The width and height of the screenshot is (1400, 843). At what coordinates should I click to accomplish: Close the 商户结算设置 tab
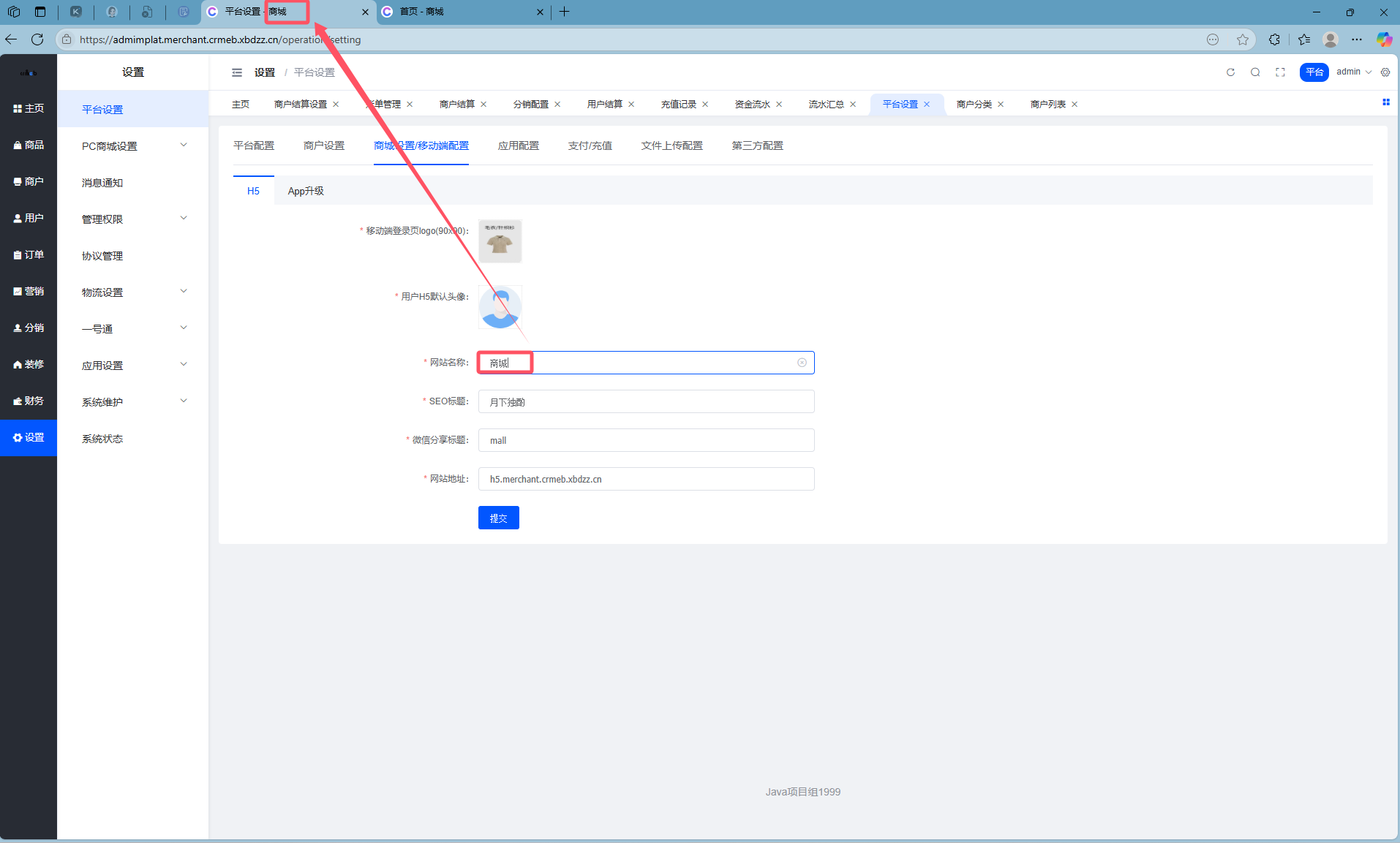pyautogui.click(x=336, y=105)
